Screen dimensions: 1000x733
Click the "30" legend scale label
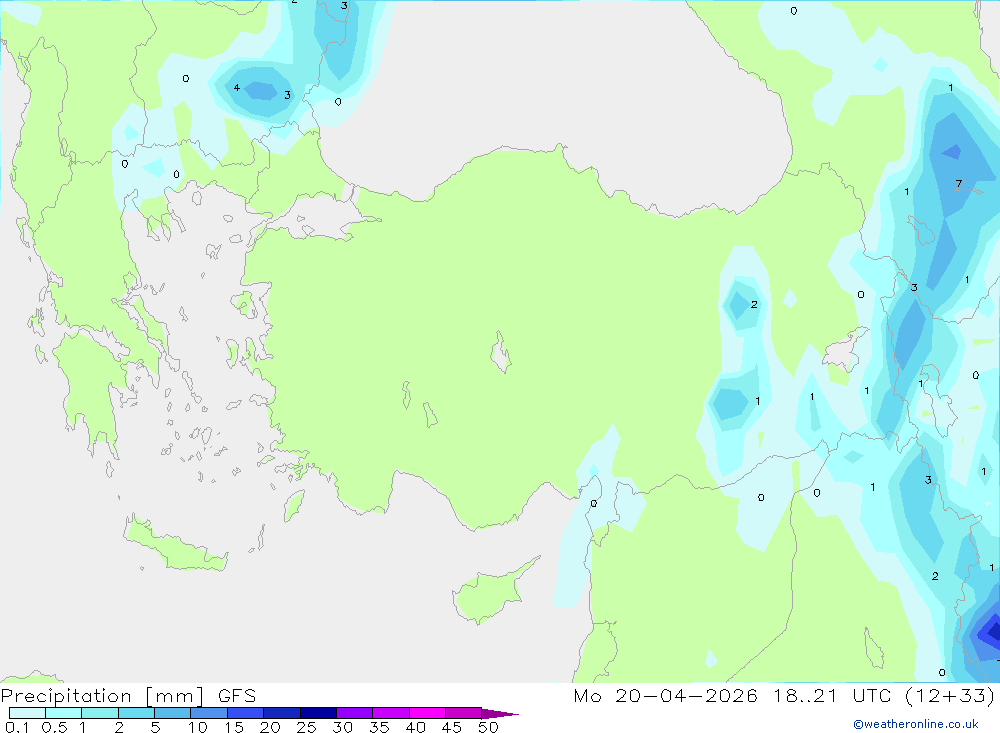point(343,727)
